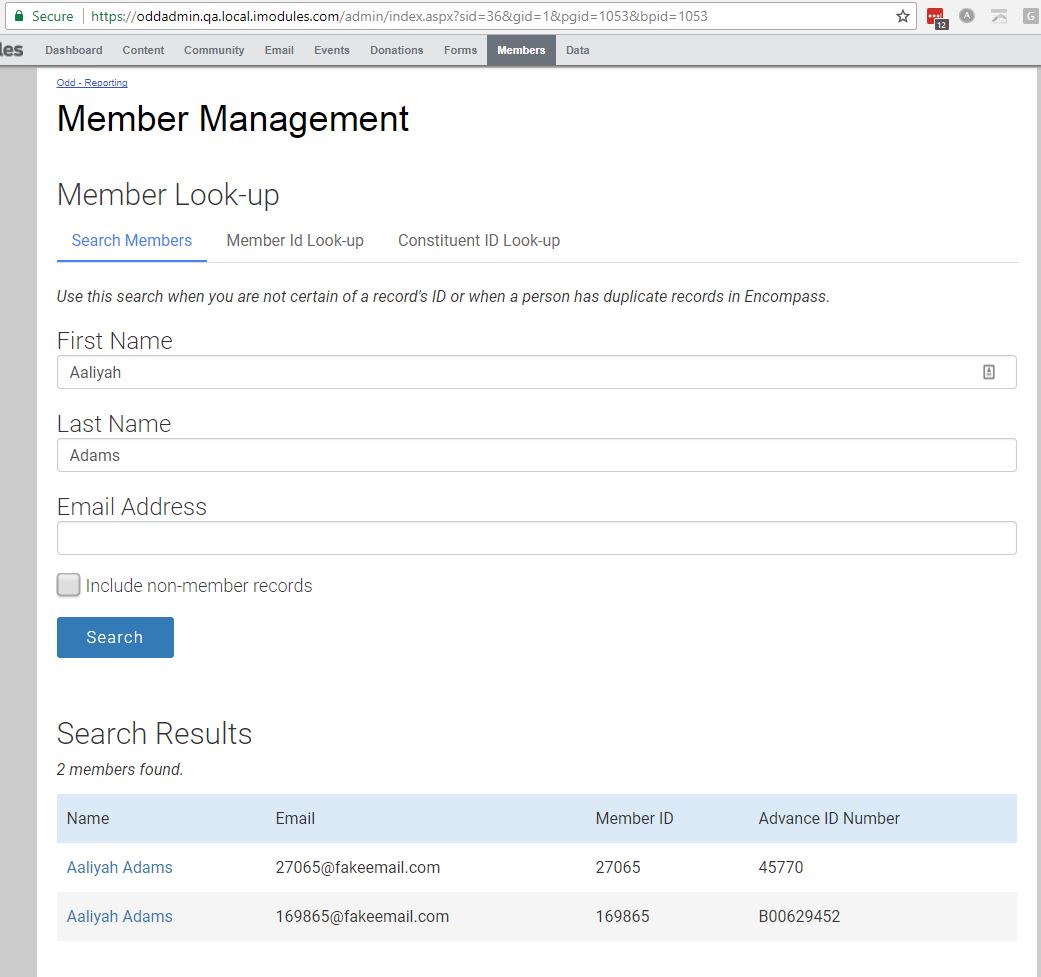Select the email 169865@fakeemail.com
The height and width of the screenshot is (977, 1041).
[x=362, y=917]
